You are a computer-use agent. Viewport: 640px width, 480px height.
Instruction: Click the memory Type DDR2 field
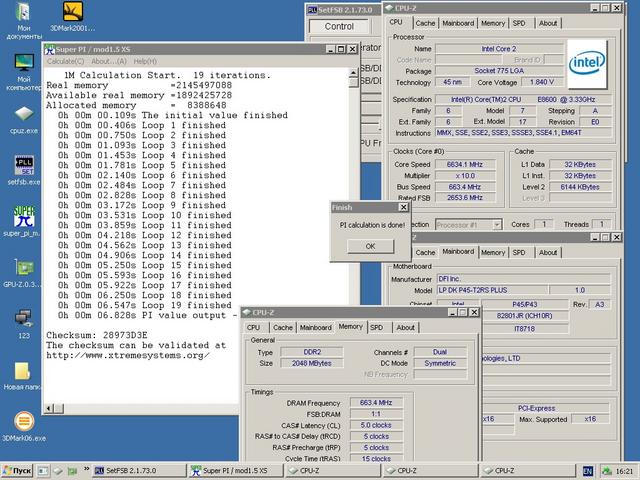(312, 352)
